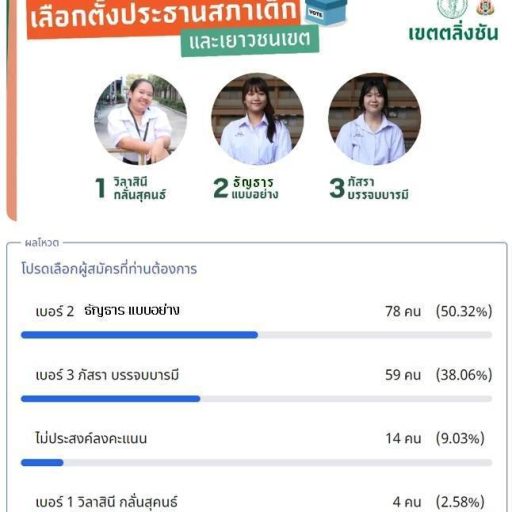Select candidate 2 ธัญธาร circular photo

pos(257,119)
